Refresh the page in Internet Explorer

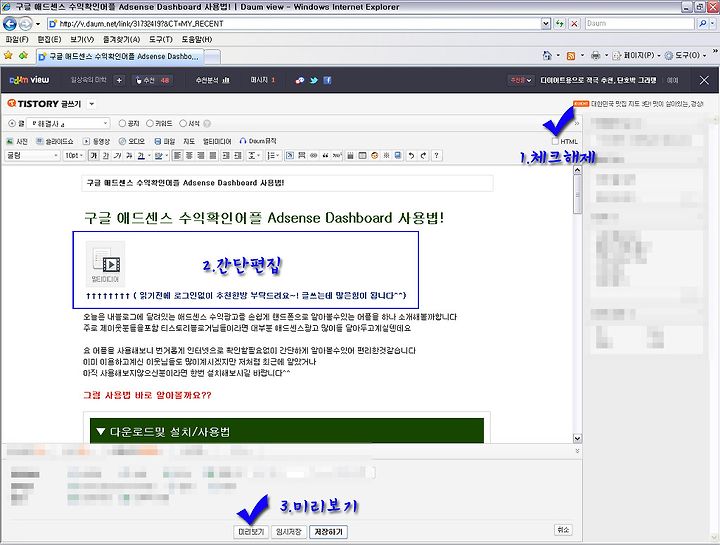coord(559,23)
